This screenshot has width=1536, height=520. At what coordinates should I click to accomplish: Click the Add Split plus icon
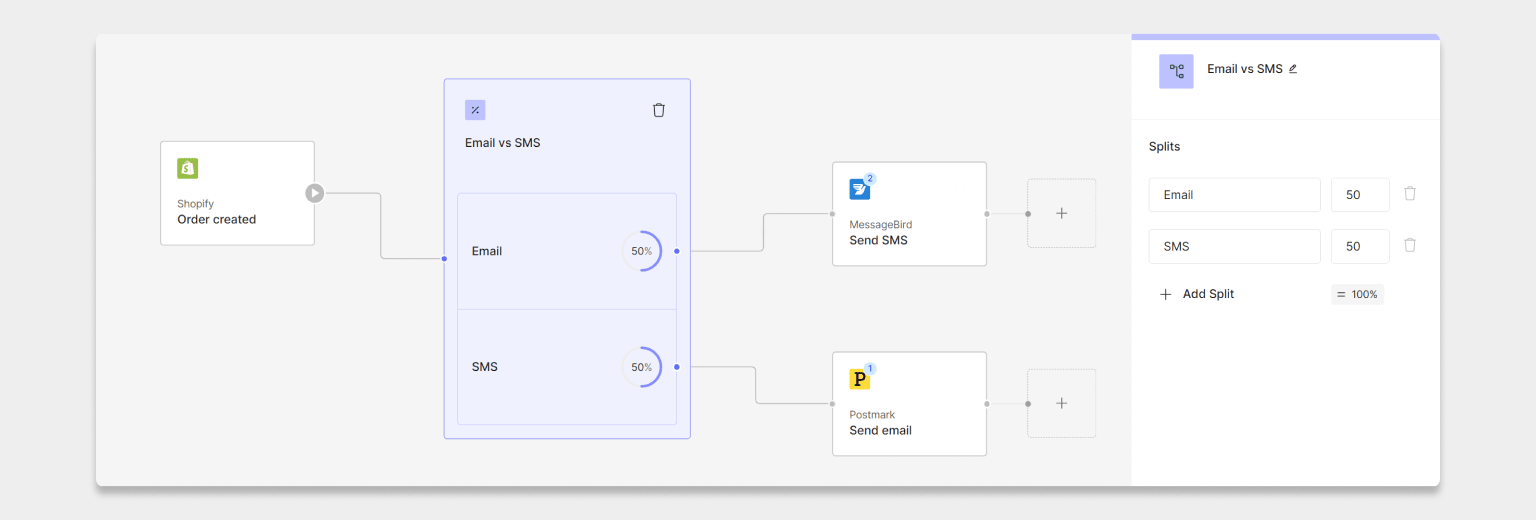pyautogui.click(x=1165, y=294)
